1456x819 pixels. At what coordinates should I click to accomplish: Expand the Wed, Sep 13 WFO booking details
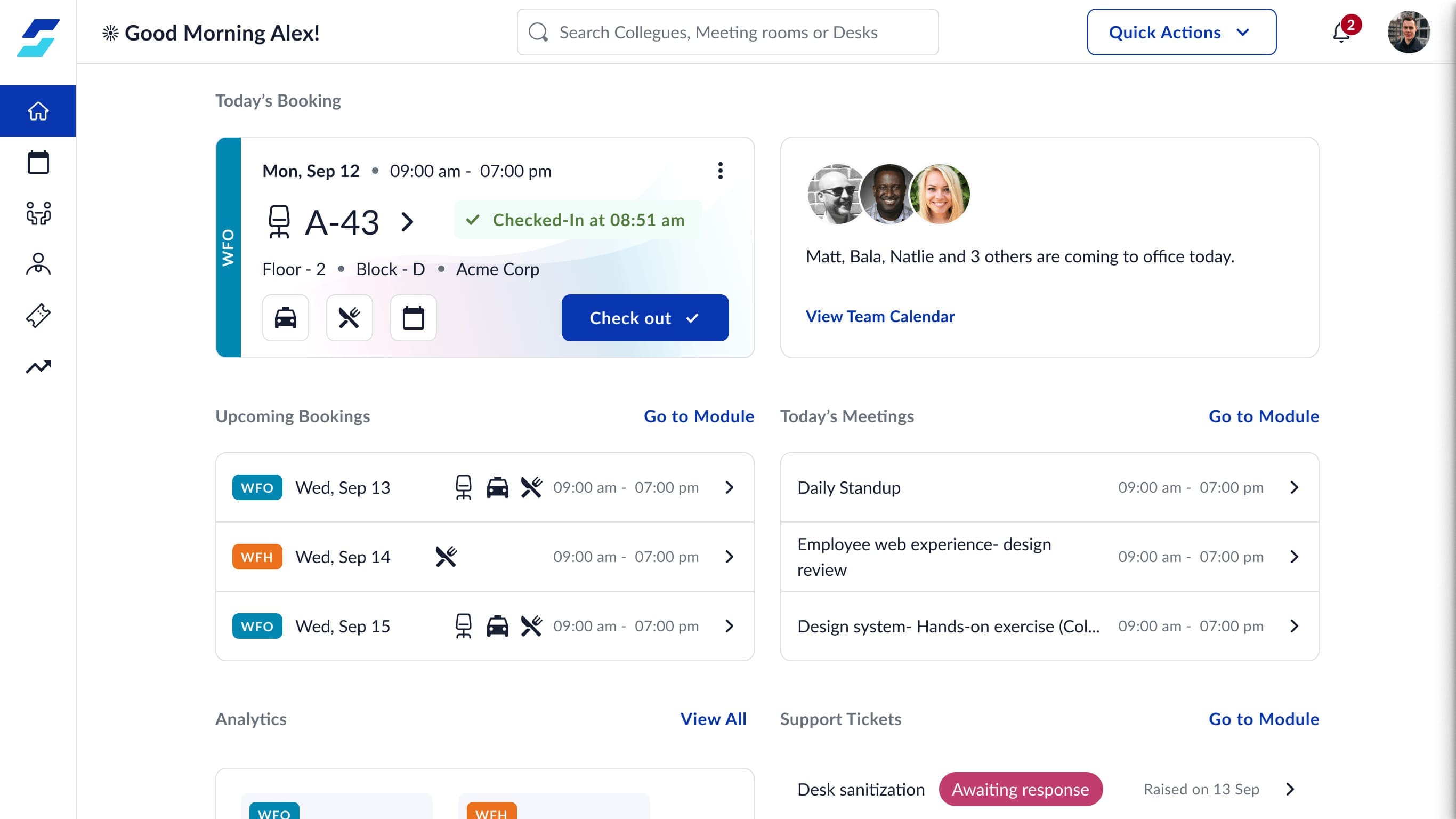729,487
